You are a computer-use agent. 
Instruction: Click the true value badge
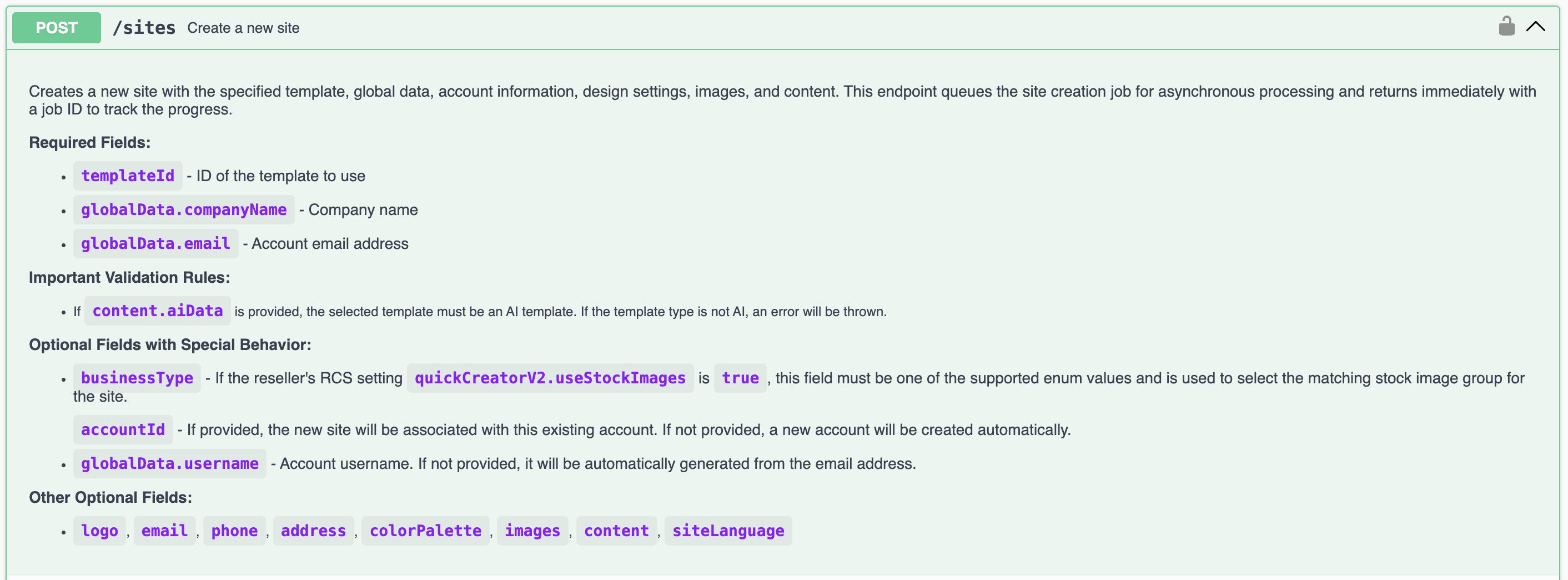point(740,378)
